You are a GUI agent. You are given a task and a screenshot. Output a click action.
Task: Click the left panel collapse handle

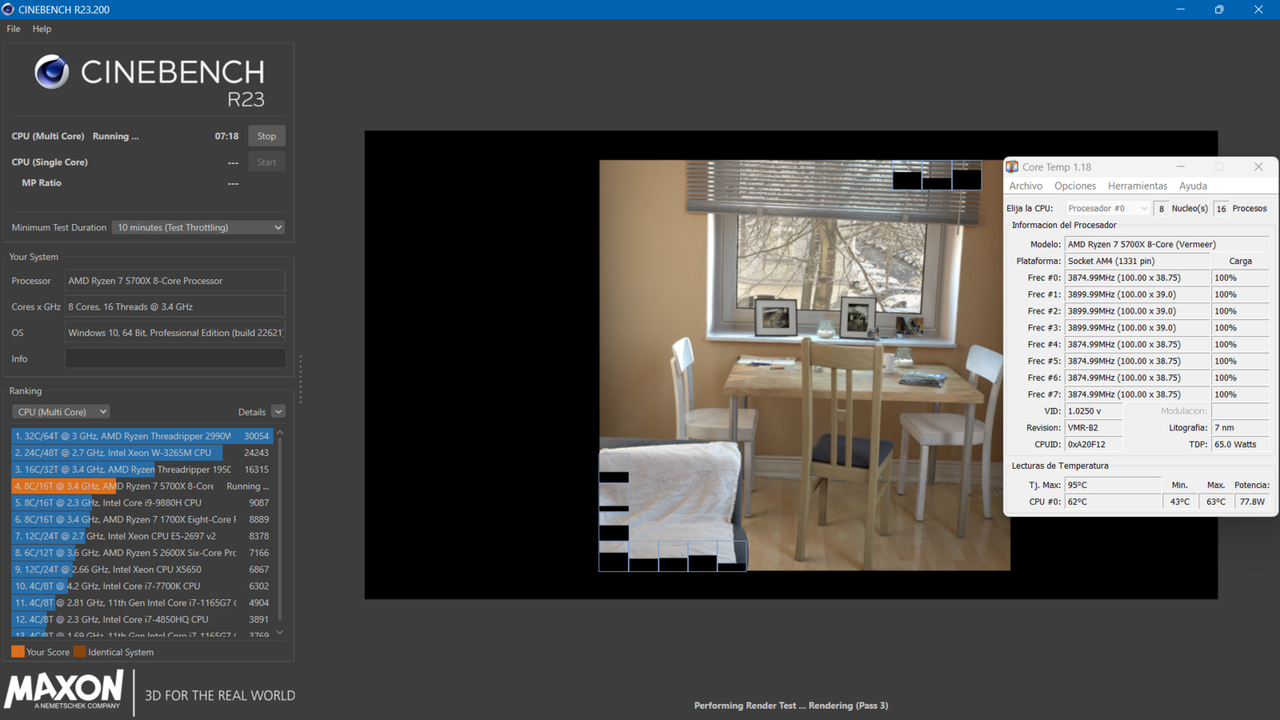300,379
